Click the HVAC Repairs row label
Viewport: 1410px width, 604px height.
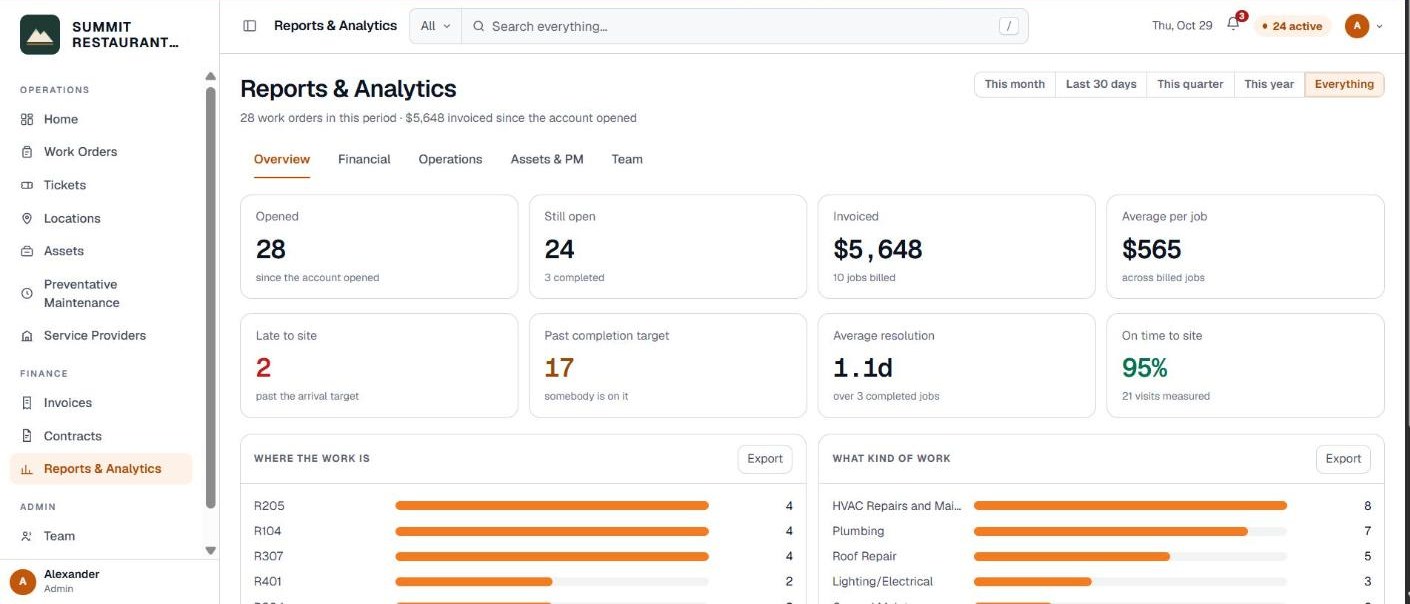(896, 506)
